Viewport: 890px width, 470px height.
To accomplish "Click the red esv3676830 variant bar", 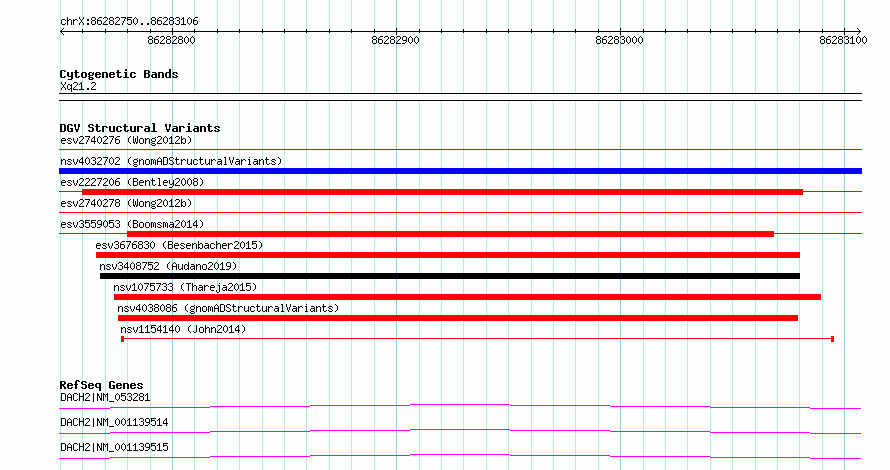I will coord(448,255).
